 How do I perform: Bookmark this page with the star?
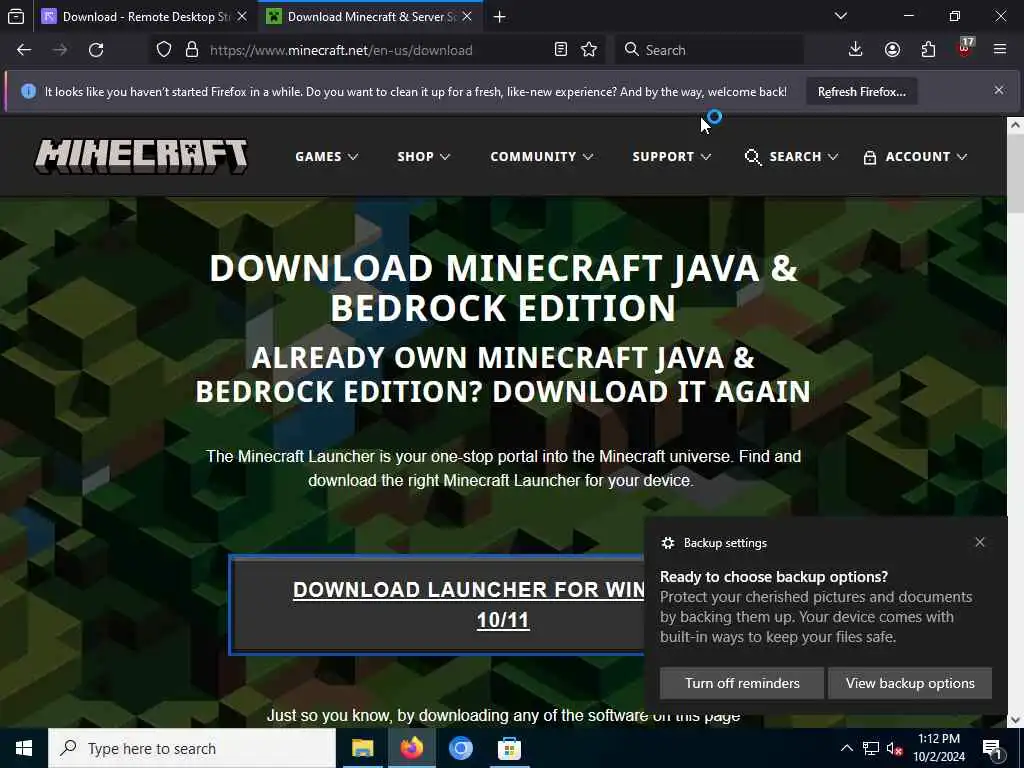[x=589, y=50]
